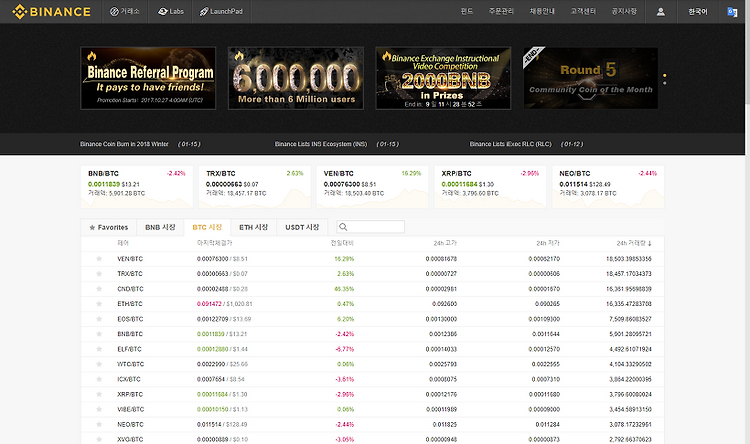Favorite the EOS/BTC pair star
750x444 pixels.
99,319
